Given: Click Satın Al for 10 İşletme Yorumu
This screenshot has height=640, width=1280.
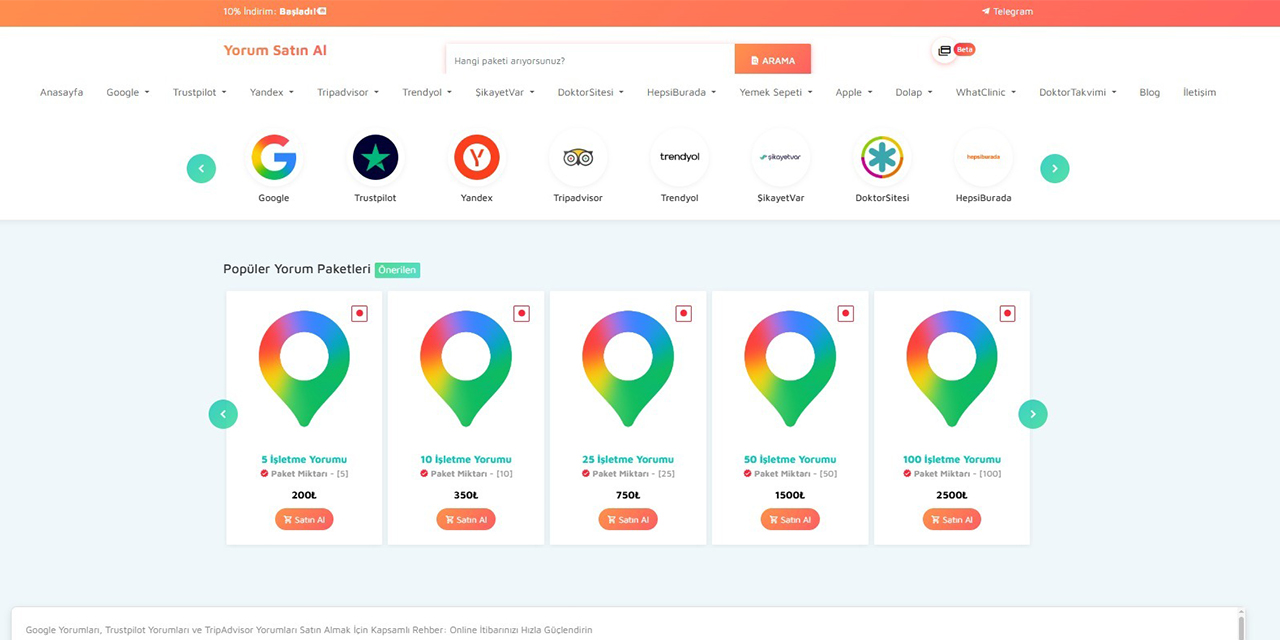Looking at the screenshot, I should click(466, 520).
